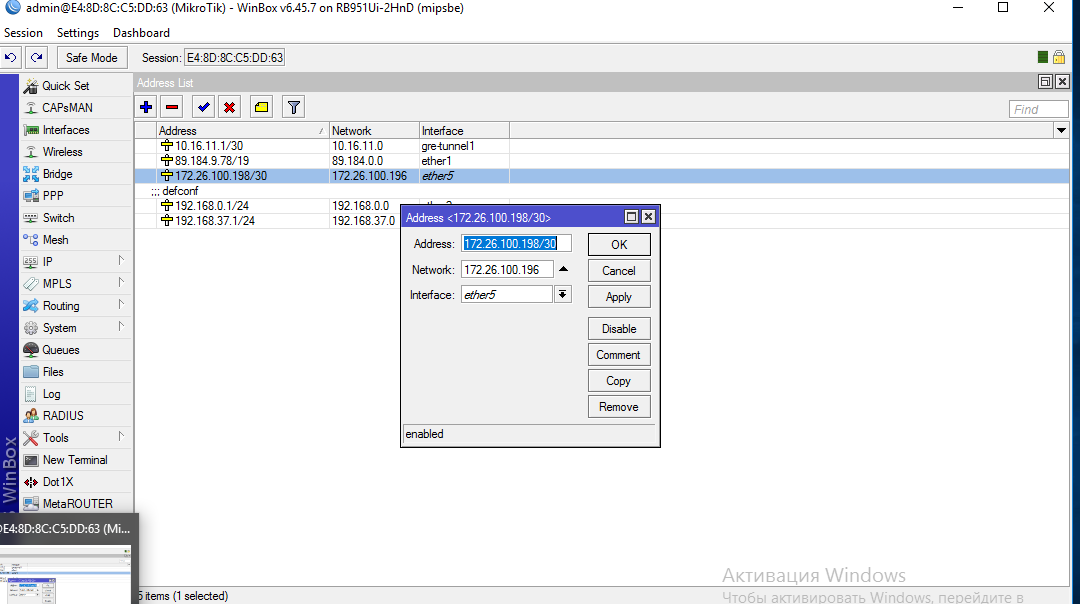Image resolution: width=1080 pixels, height=604 pixels.
Task: Open New Terminal in sidebar
Action: click(74, 460)
